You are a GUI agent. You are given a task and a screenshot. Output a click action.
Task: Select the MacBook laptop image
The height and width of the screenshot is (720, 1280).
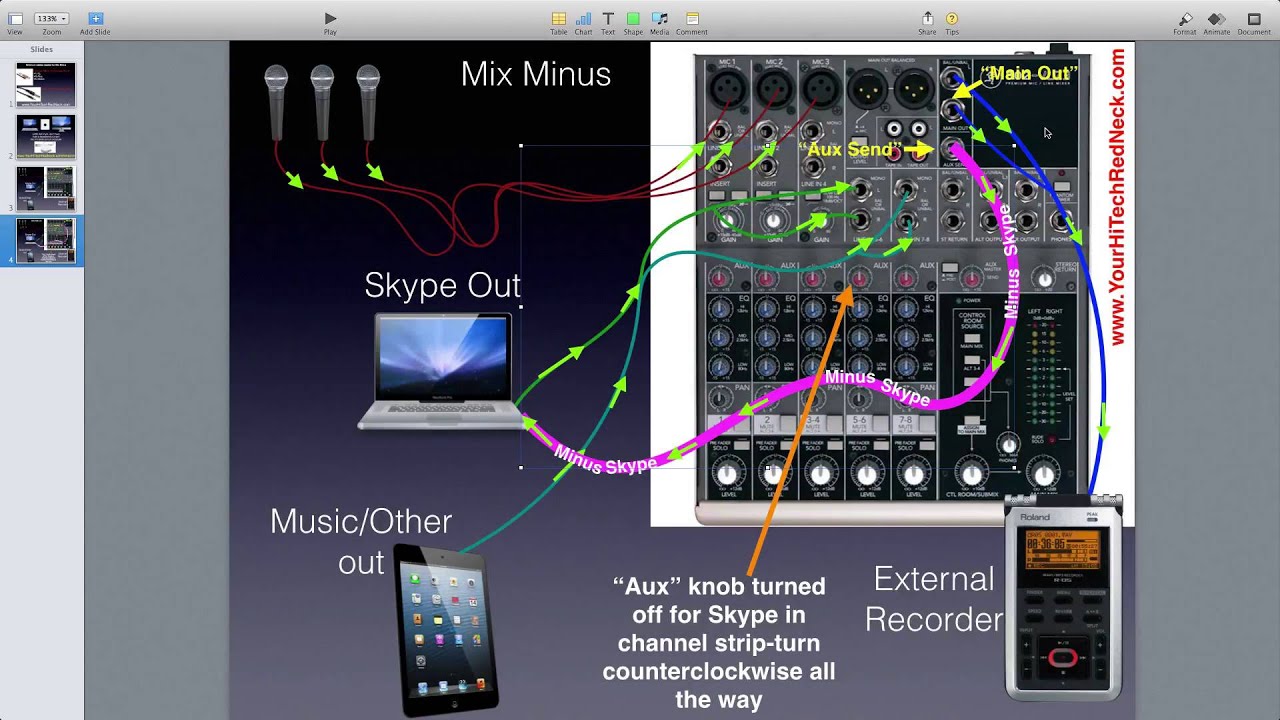point(440,371)
